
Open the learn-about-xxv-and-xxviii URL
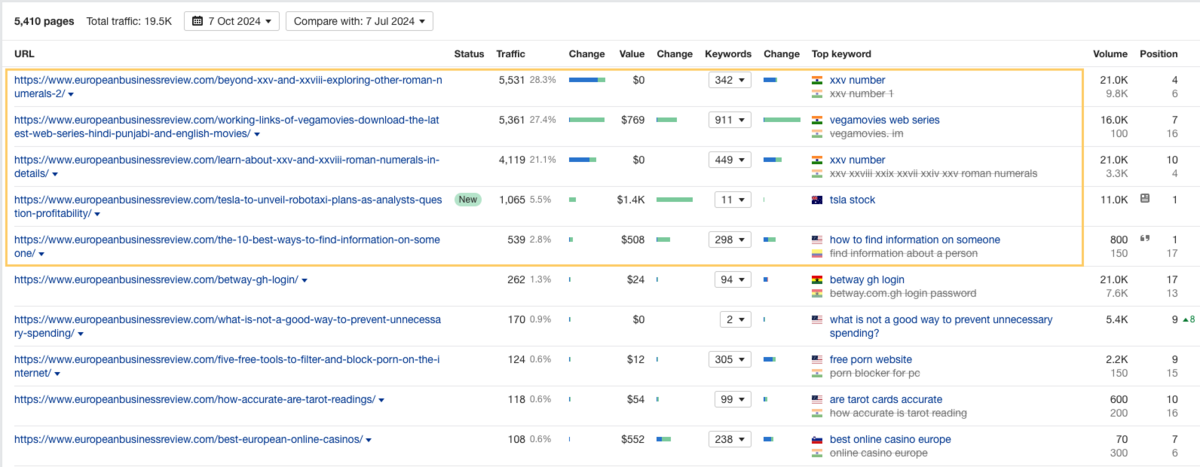[226, 166]
